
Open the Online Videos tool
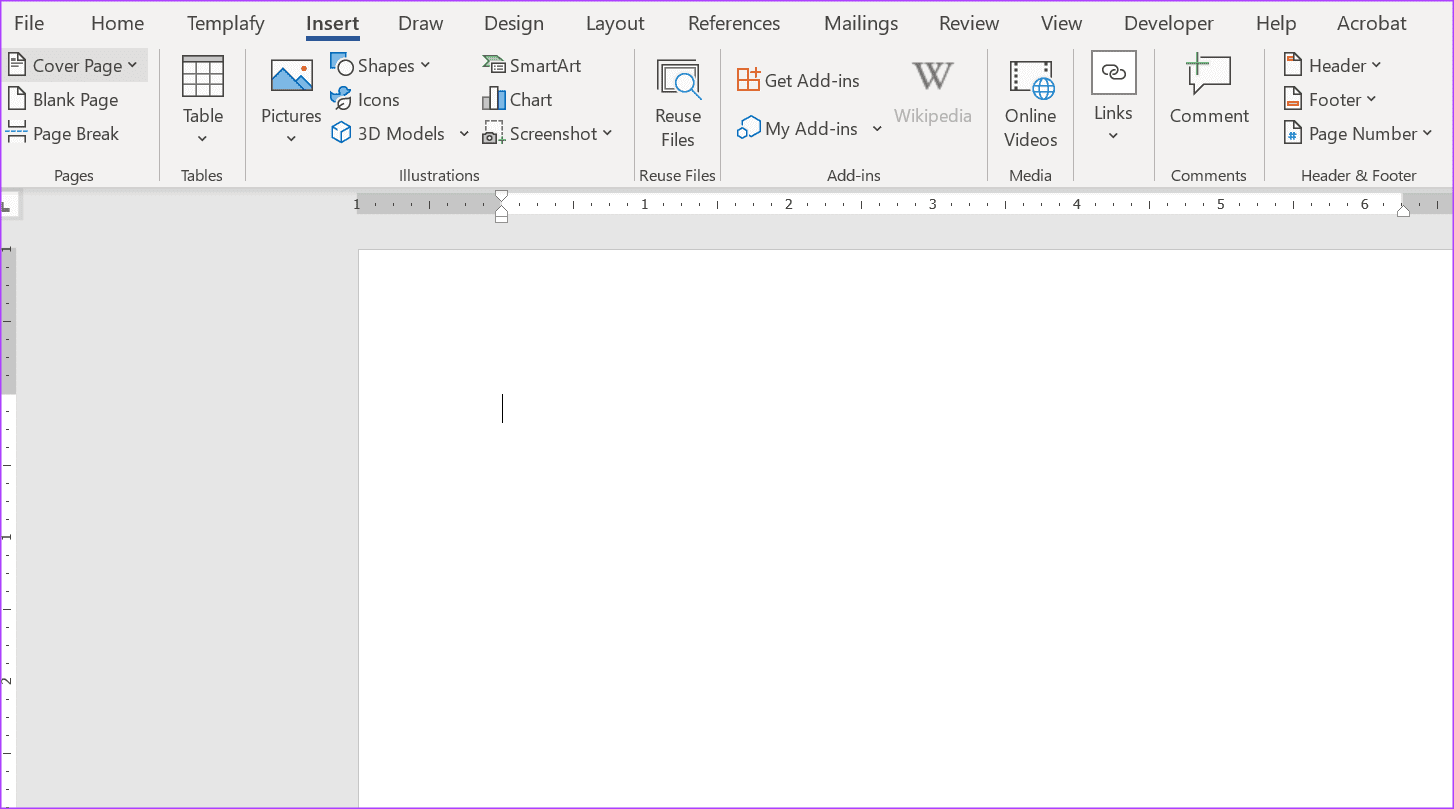(x=1030, y=102)
